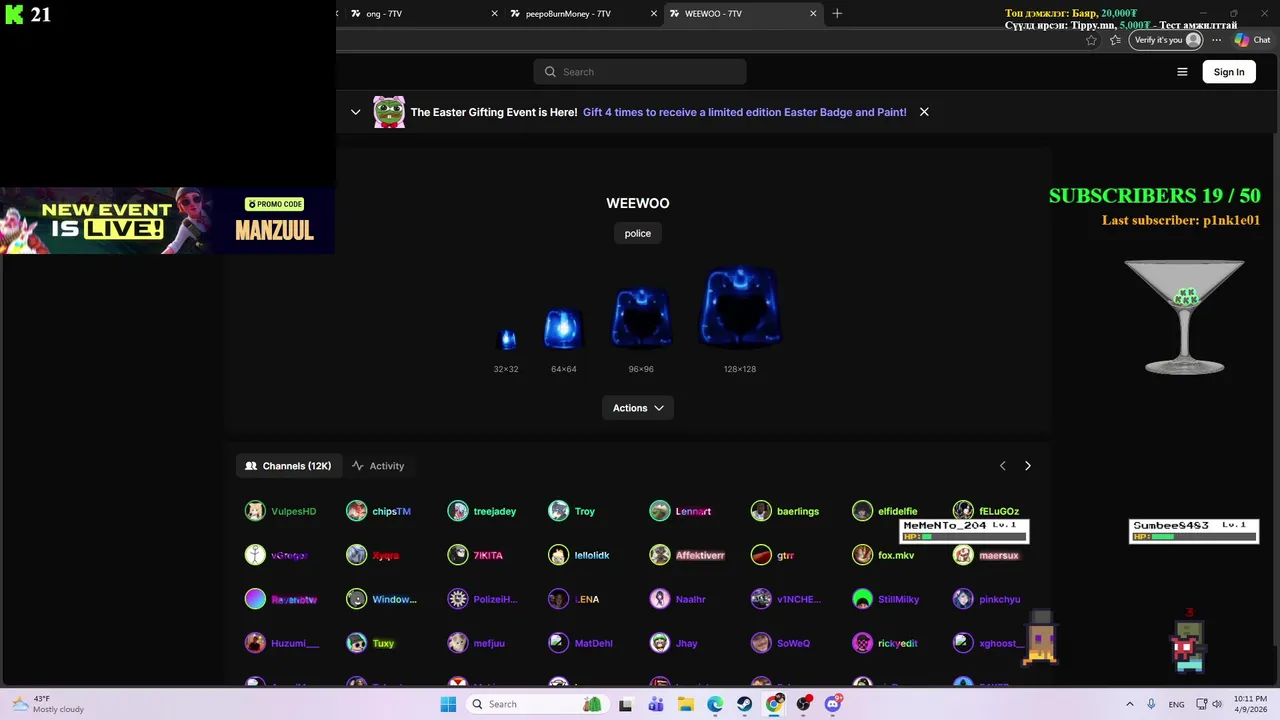Open the 7TV hamburger menu
Screen dimensions: 1280x720
(x=1182, y=72)
